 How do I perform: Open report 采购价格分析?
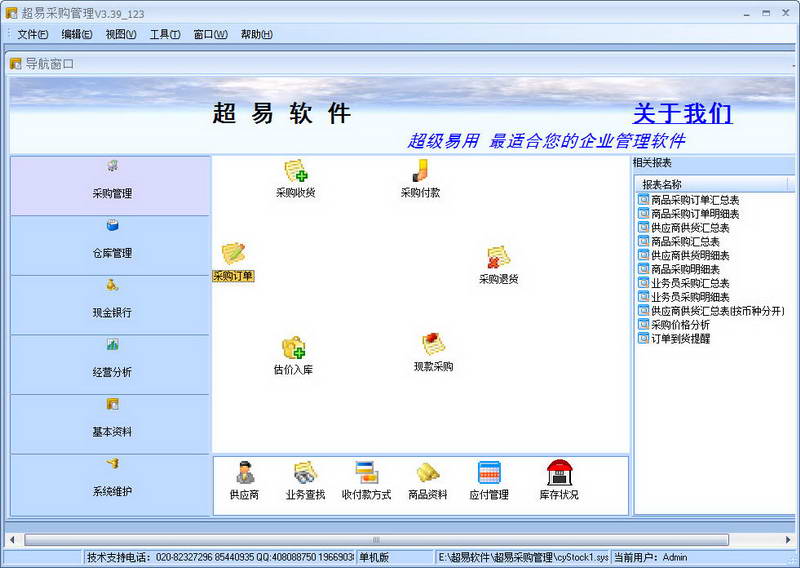674,325
